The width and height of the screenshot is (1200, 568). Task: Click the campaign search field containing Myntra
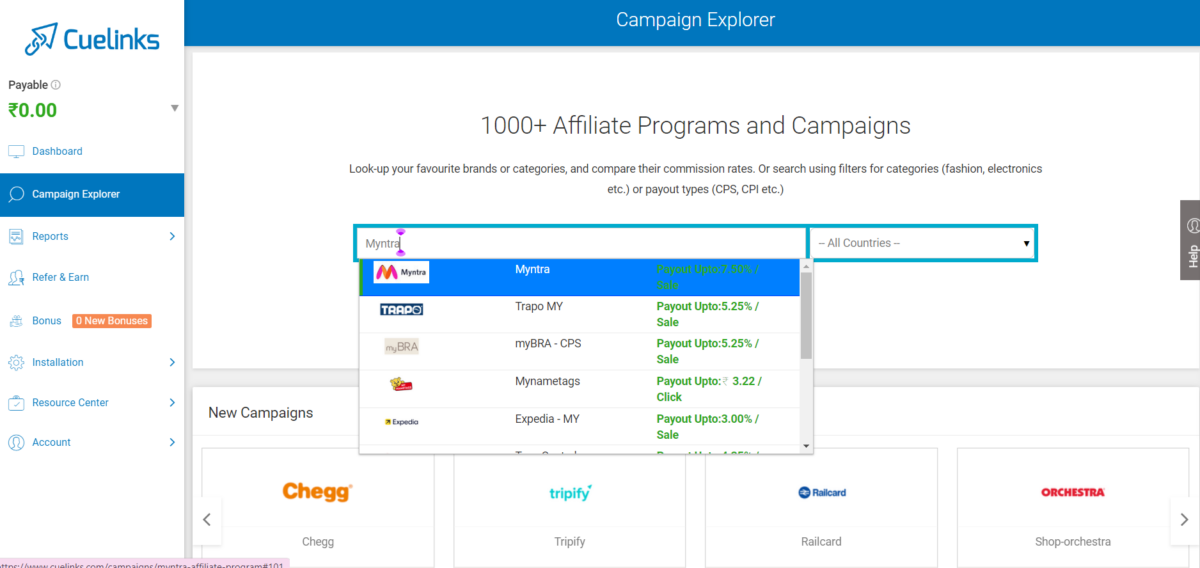tap(581, 243)
